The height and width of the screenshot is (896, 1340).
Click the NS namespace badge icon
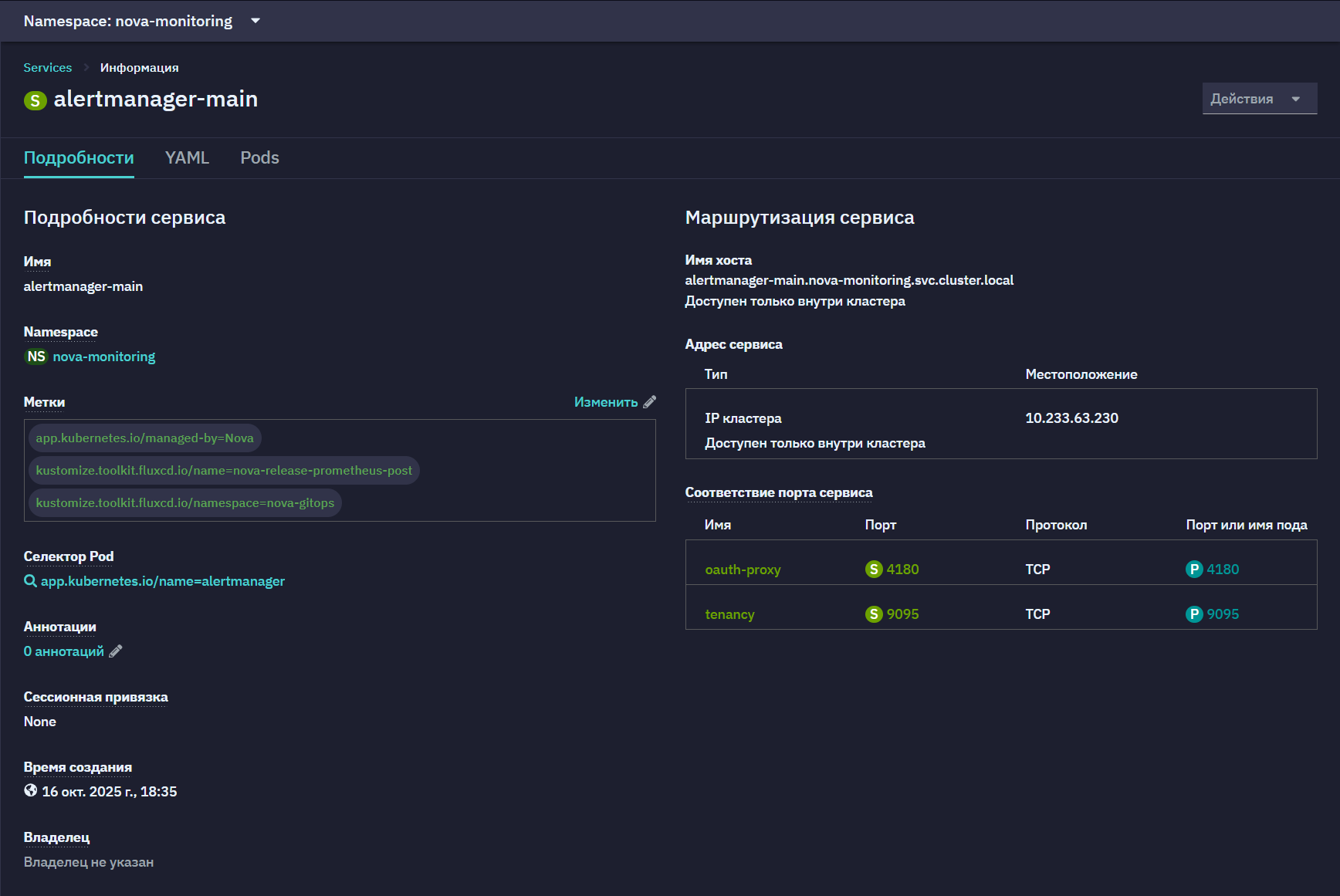point(36,357)
